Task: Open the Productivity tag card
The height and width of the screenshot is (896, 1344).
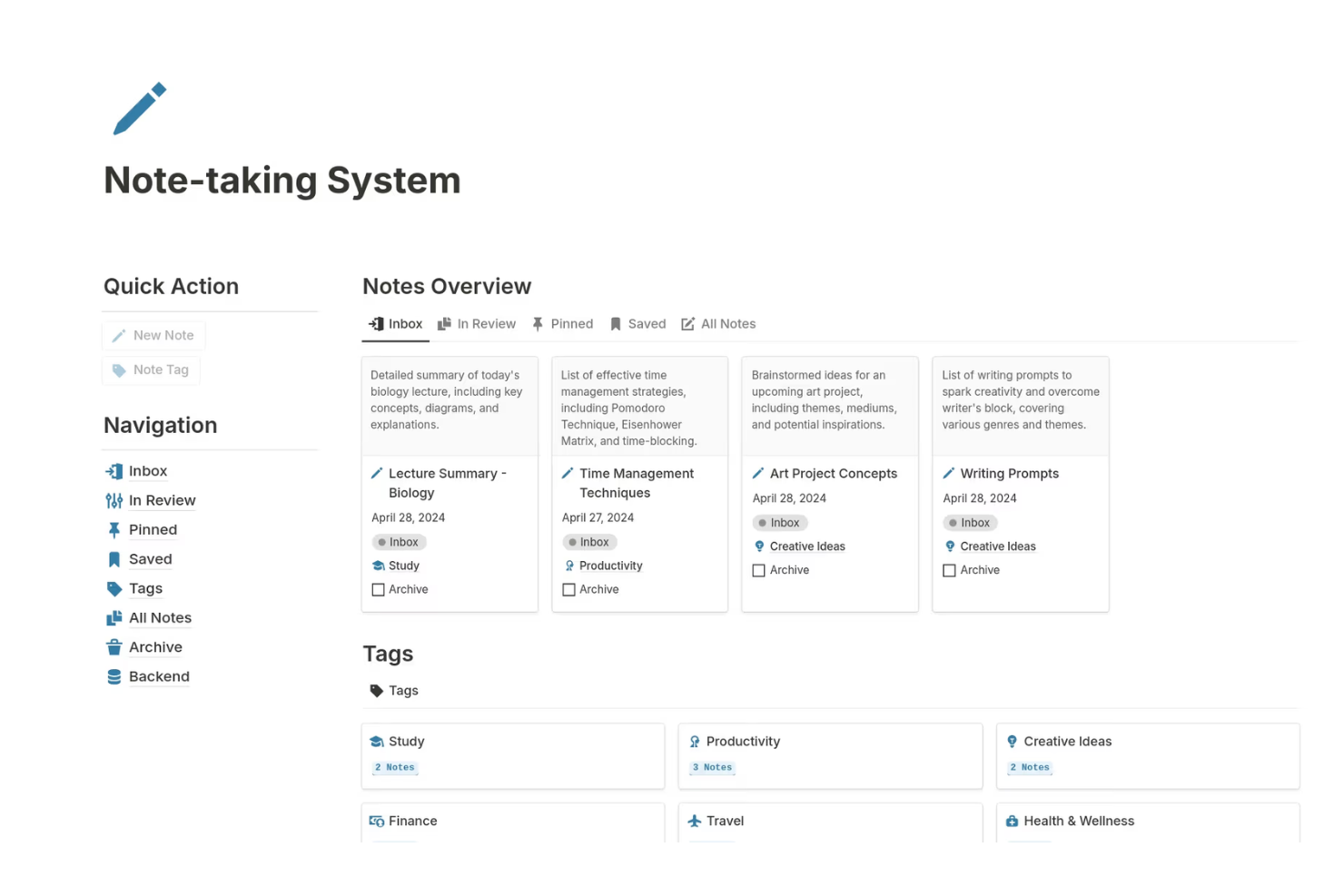Action: click(830, 755)
